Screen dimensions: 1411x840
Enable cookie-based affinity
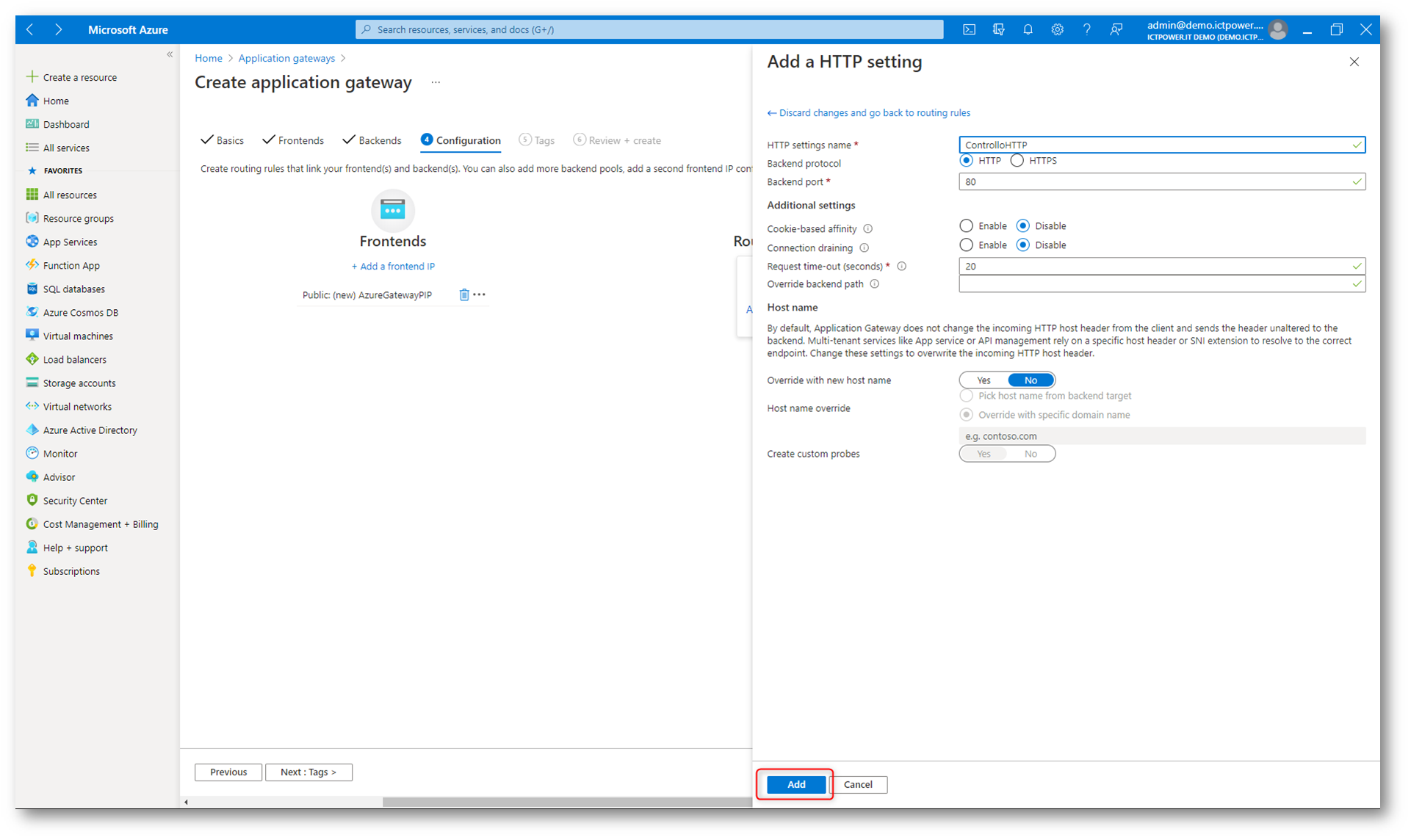click(x=967, y=225)
